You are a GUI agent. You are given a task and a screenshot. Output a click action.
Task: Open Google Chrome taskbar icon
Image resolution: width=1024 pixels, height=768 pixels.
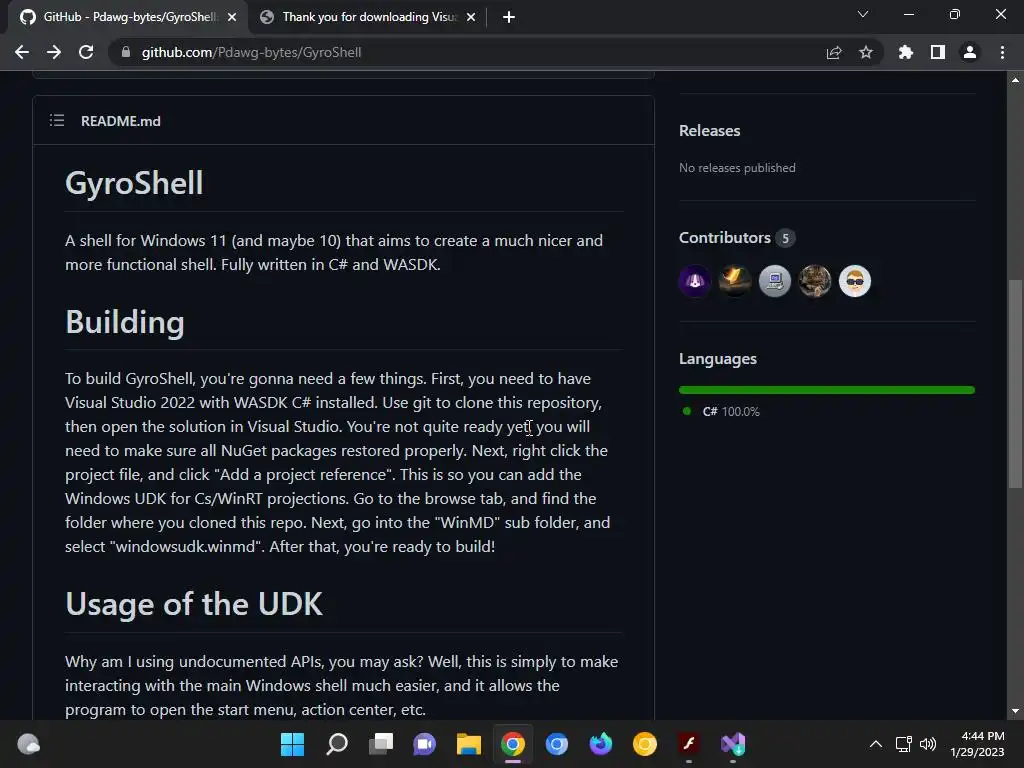point(513,744)
